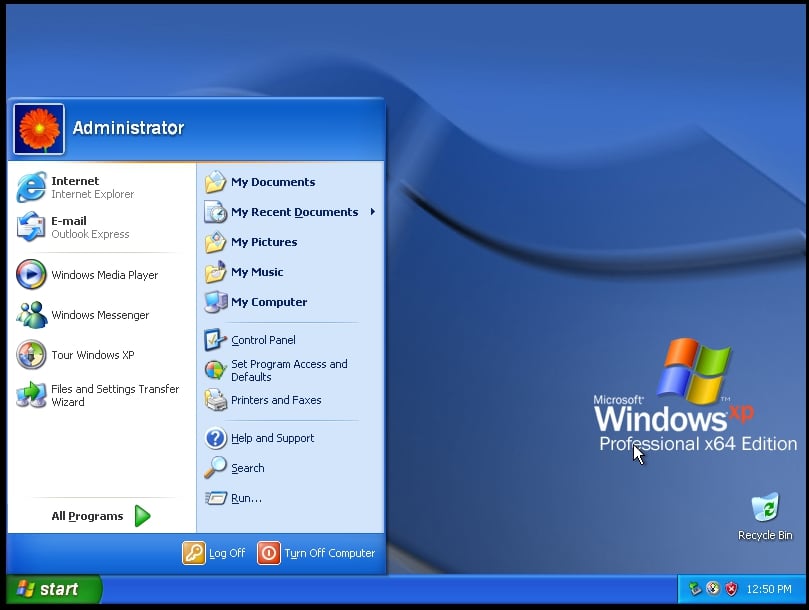Open Help and Support entry

tap(272, 438)
